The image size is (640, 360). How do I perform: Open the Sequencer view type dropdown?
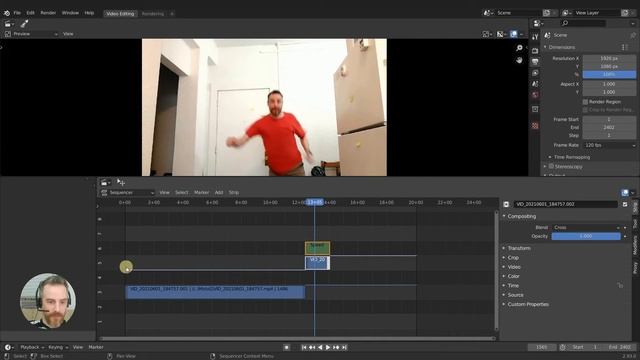[x=128, y=193]
